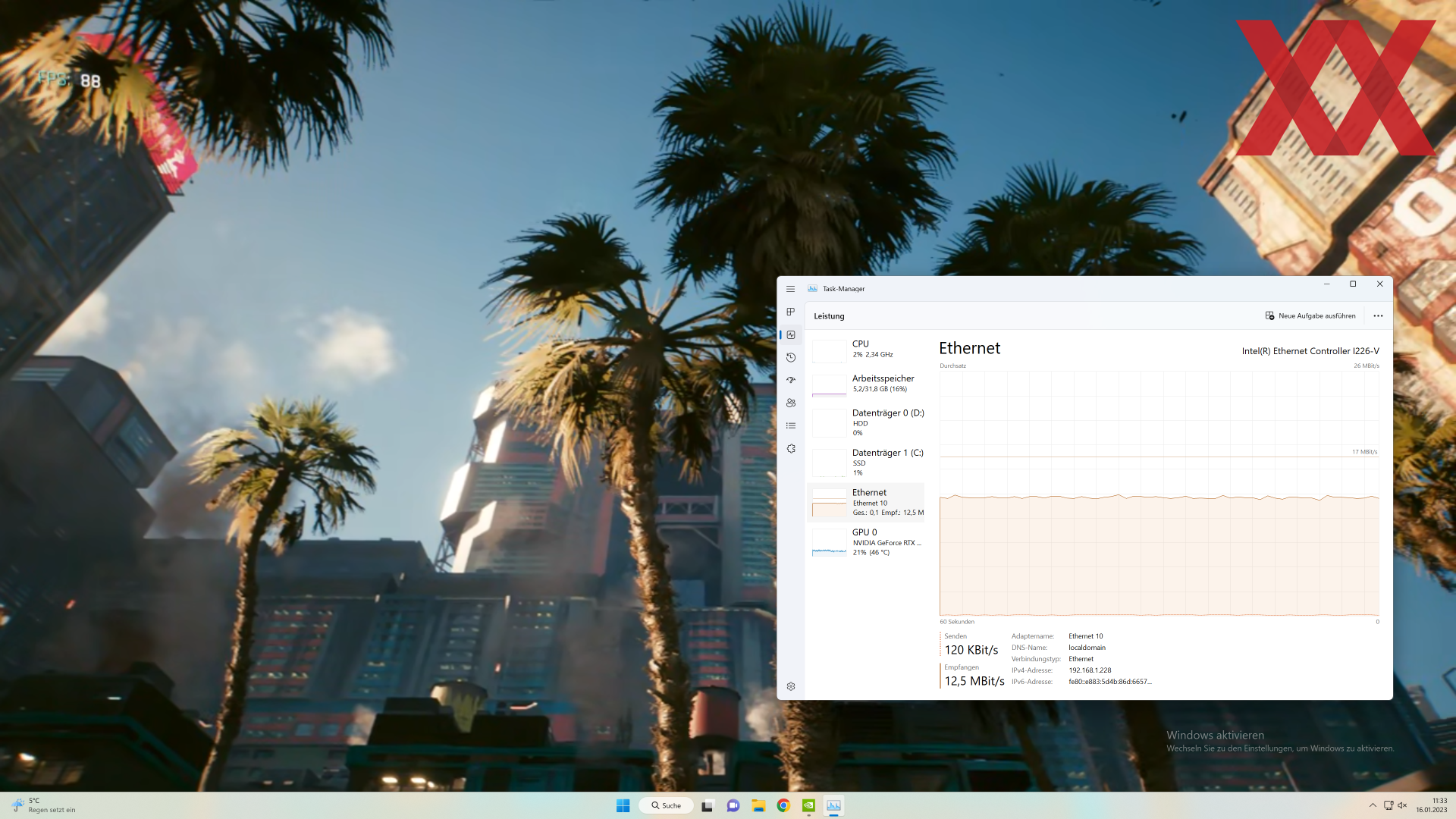The image size is (1456, 819).
Task: Select the Arbeitsspeicher entry
Action: tap(866, 384)
